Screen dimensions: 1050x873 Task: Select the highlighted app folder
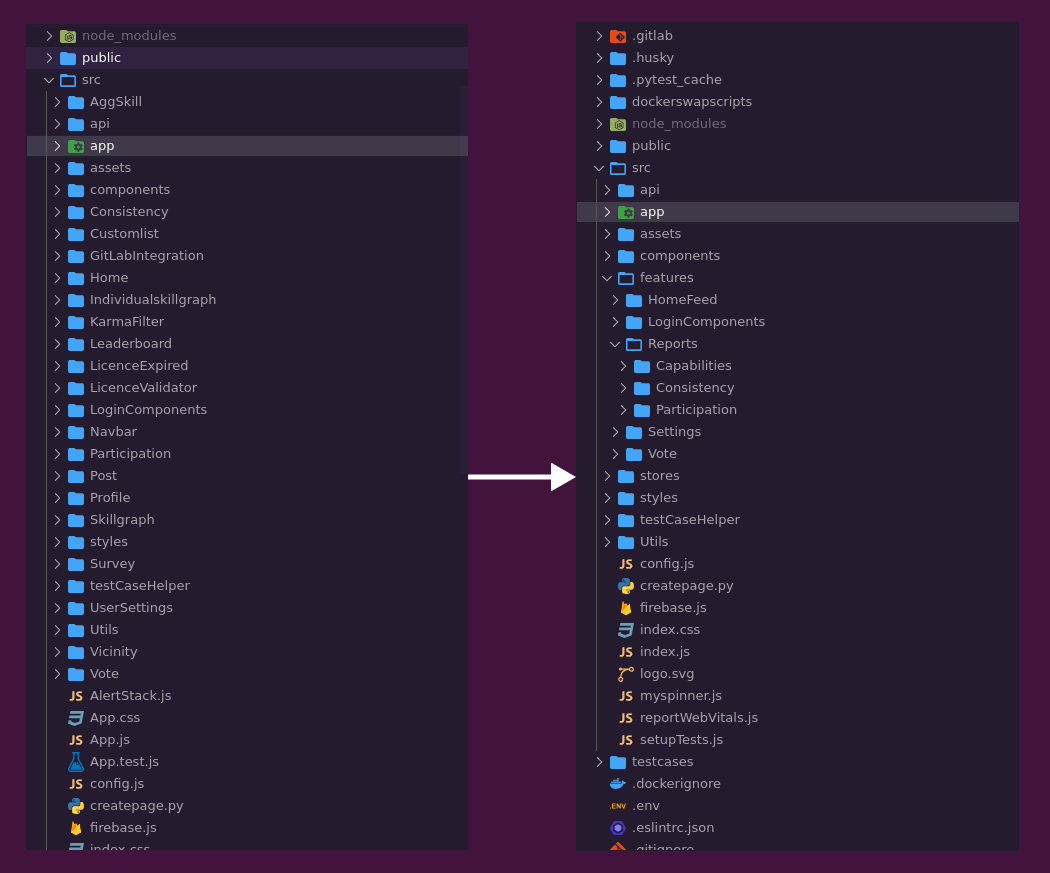(x=652, y=211)
